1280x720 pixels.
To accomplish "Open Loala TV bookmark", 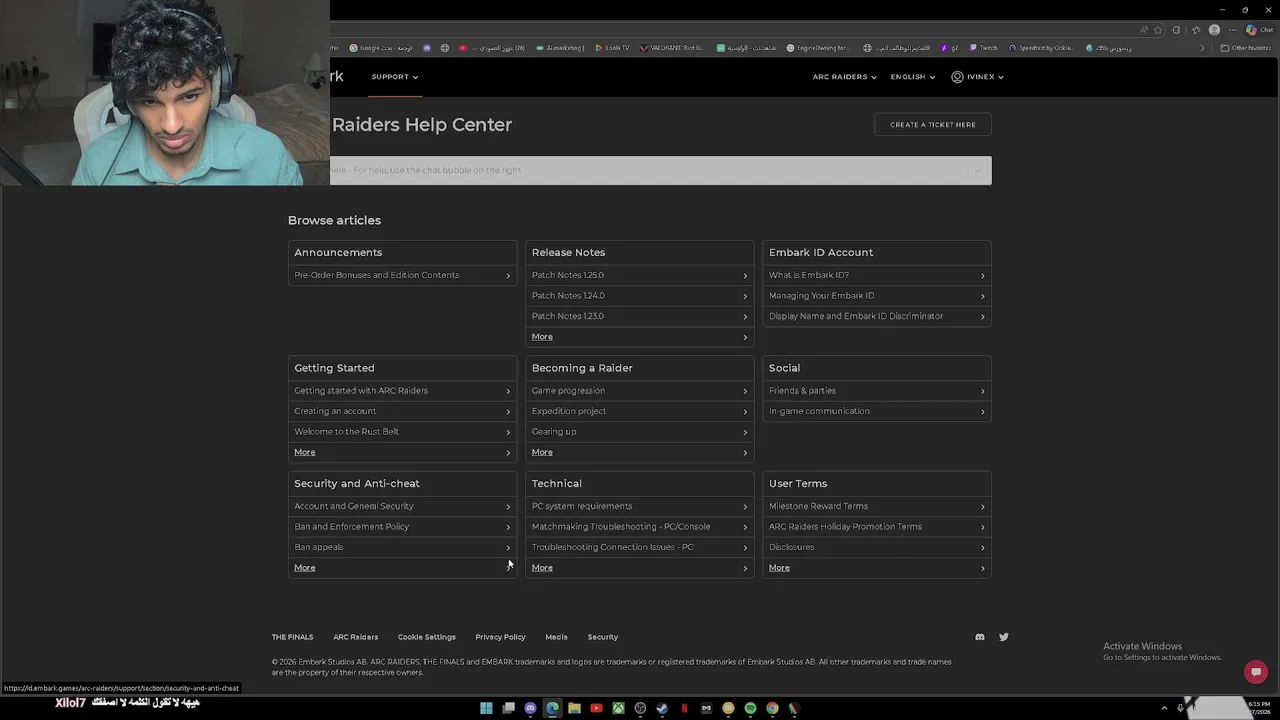I will coord(612,48).
